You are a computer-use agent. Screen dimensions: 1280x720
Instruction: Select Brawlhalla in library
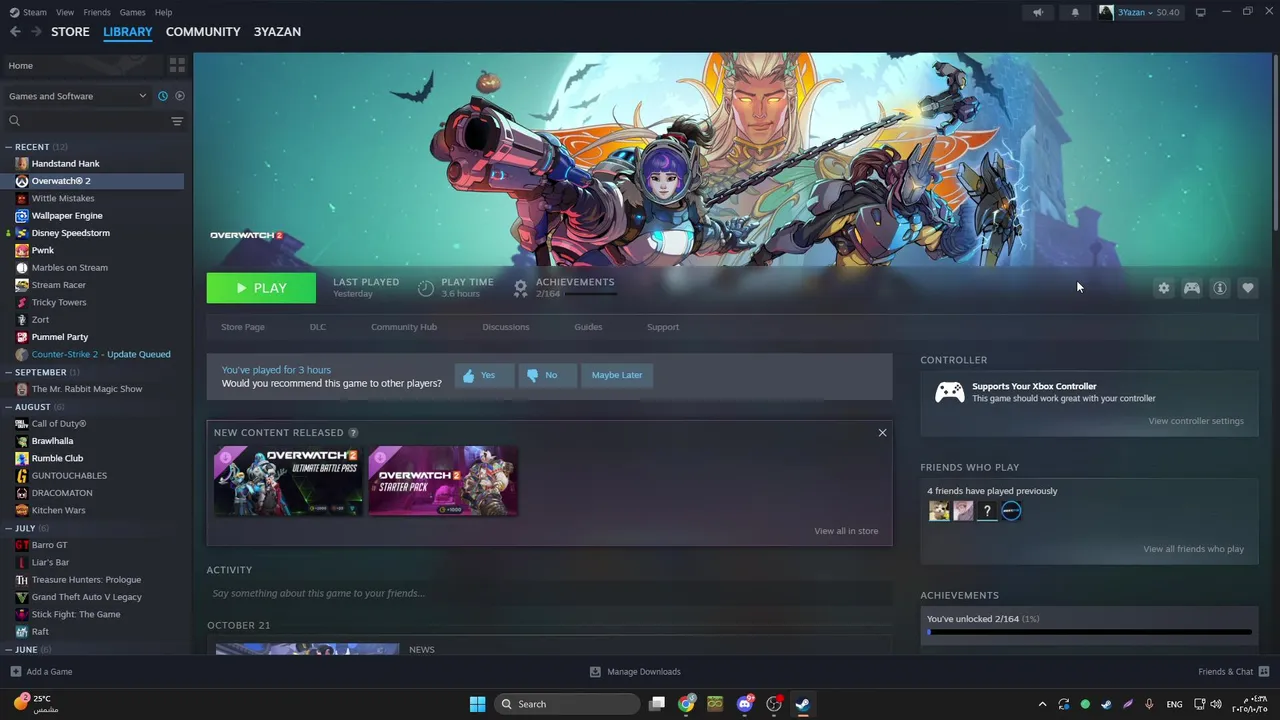tap(52, 441)
